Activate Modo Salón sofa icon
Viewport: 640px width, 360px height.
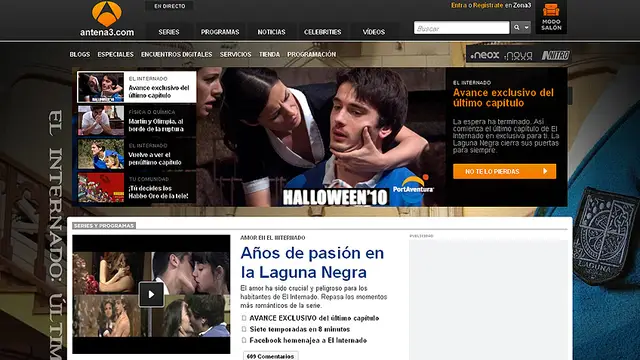point(551,10)
